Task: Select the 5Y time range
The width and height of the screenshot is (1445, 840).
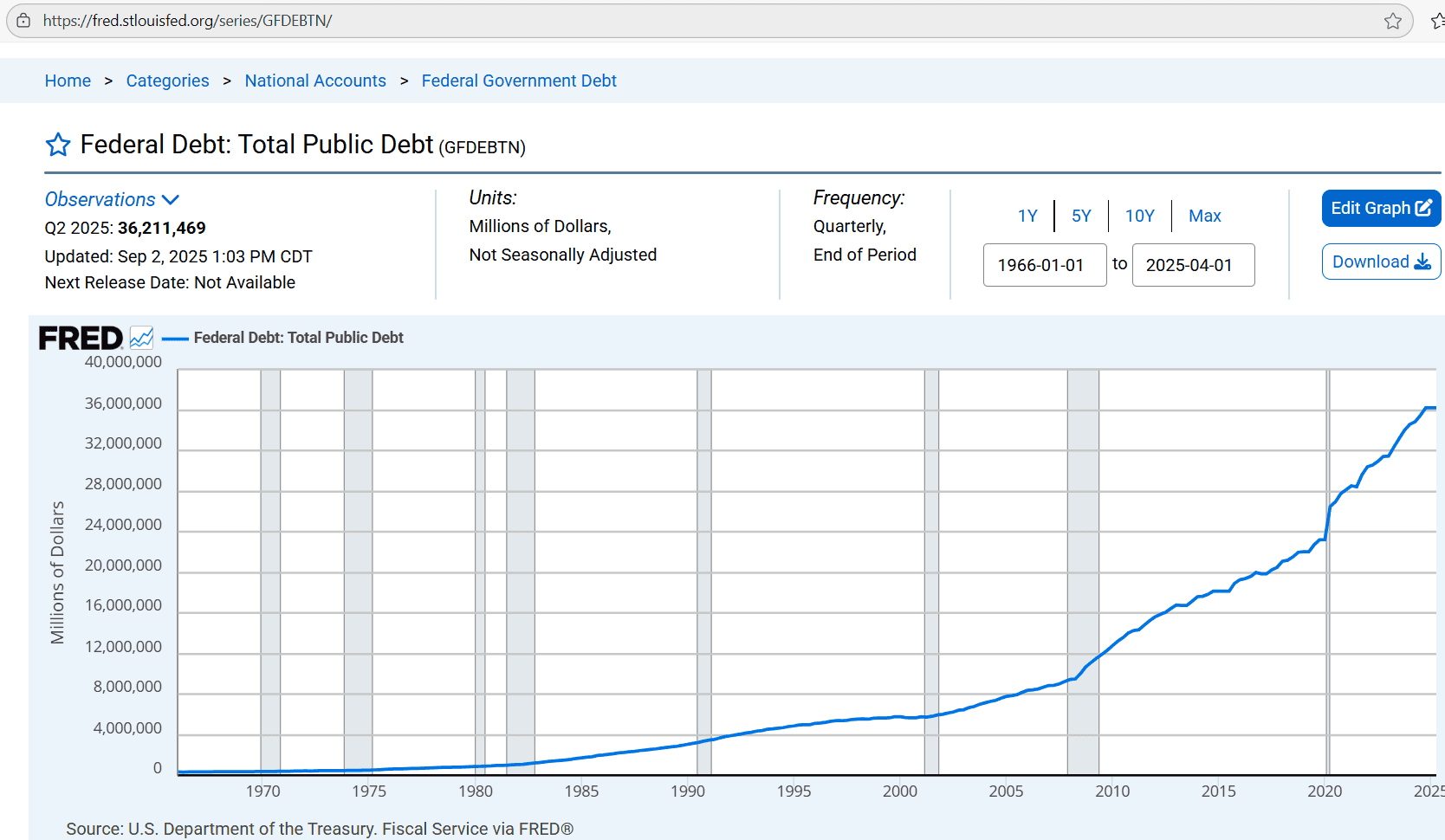Action: point(1081,216)
